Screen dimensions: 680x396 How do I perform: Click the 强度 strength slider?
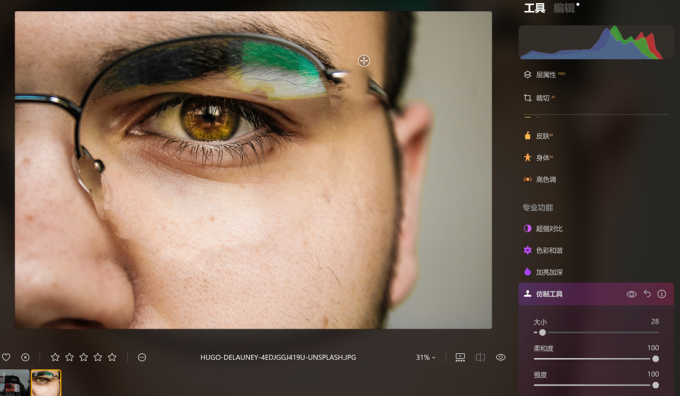(596, 385)
